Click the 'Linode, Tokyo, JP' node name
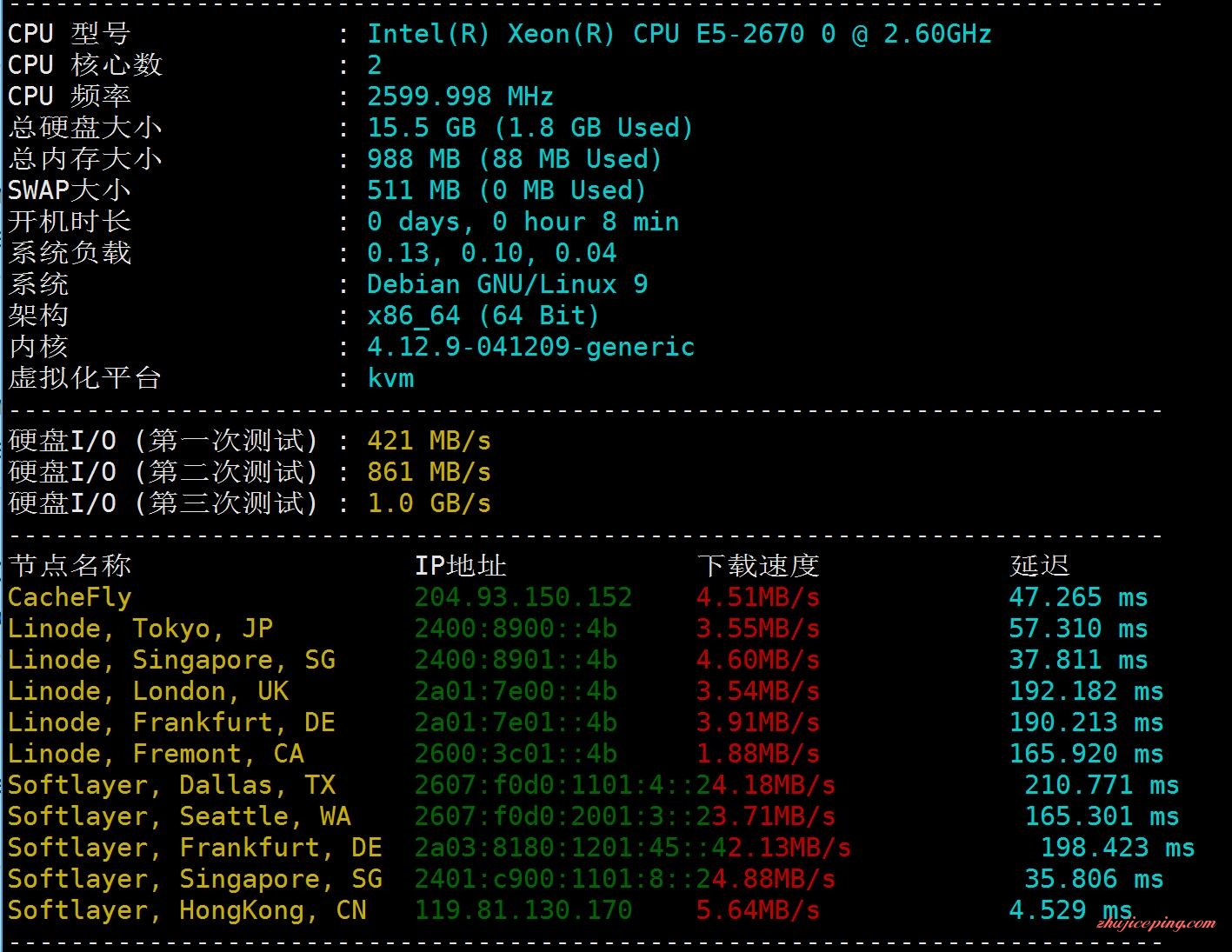 (140, 629)
